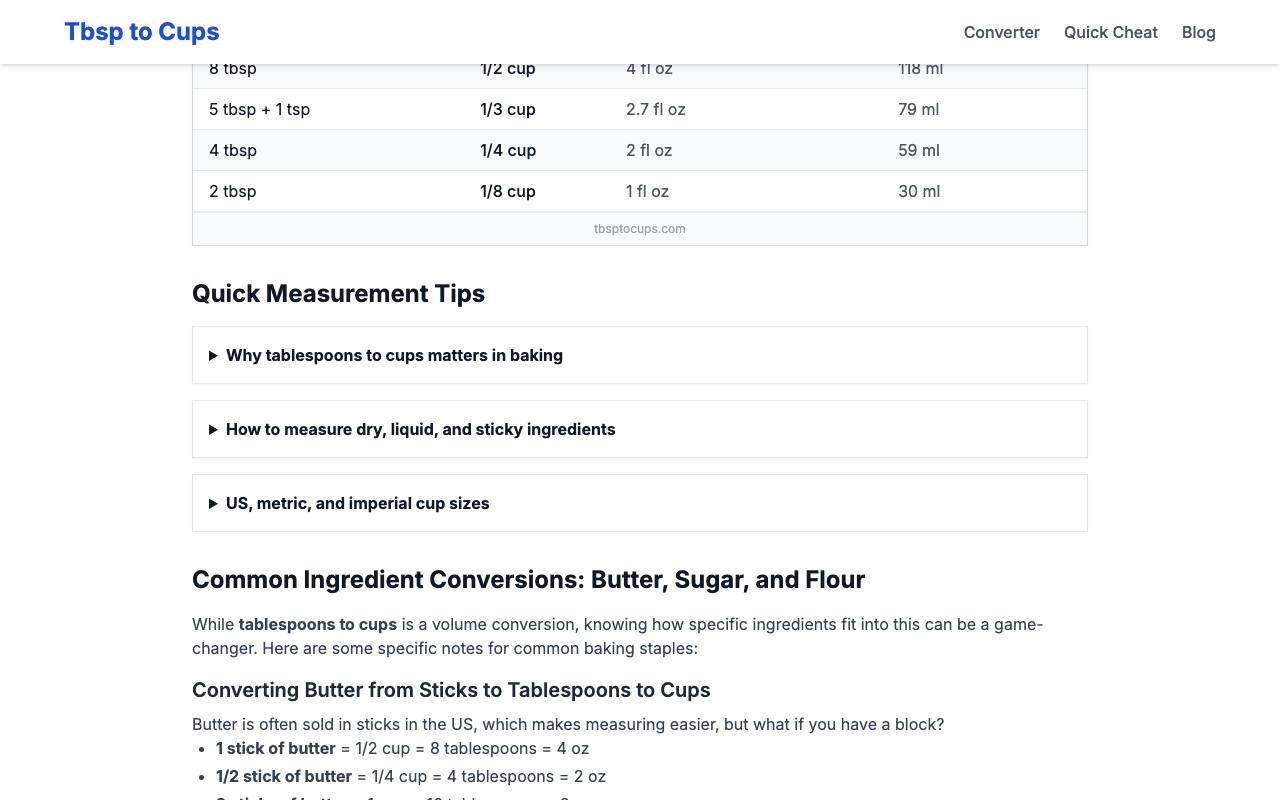
Task: Visit the Blog nav link
Action: (x=1198, y=32)
